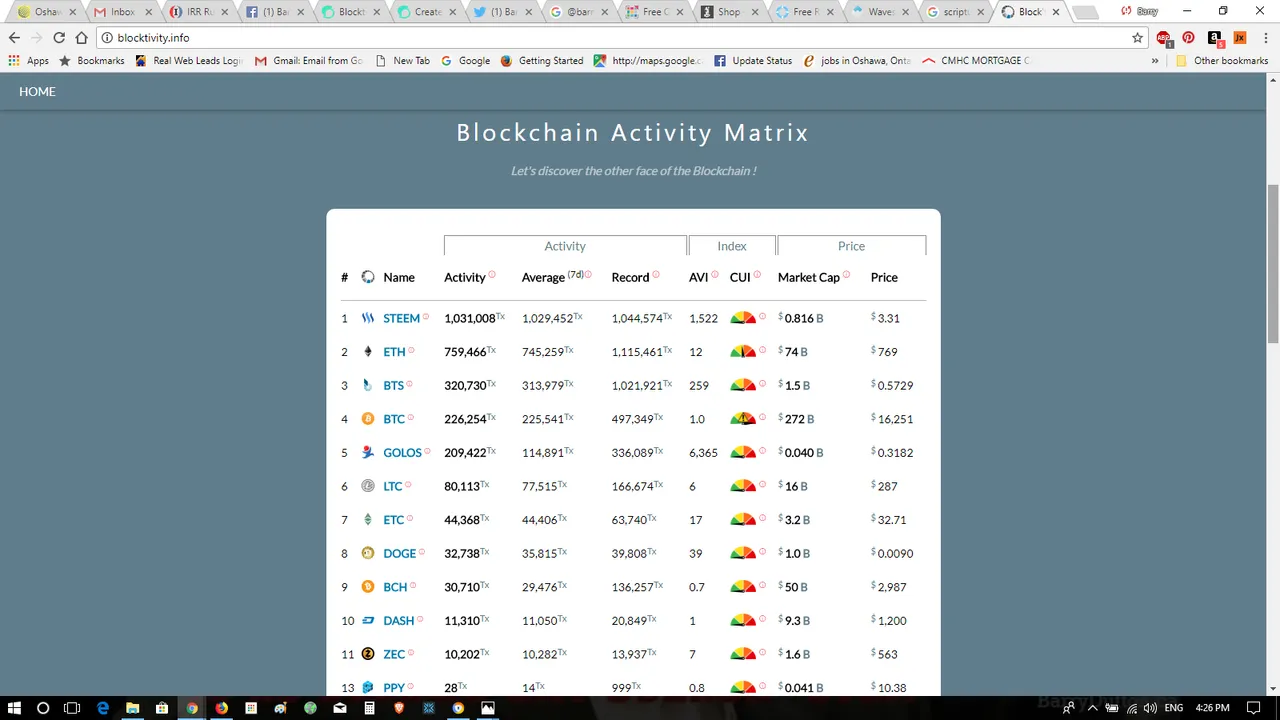The height and width of the screenshot is (720, 1280).
Task: Click the BTC orange coin icon
Action: click(x=368, y=419)
